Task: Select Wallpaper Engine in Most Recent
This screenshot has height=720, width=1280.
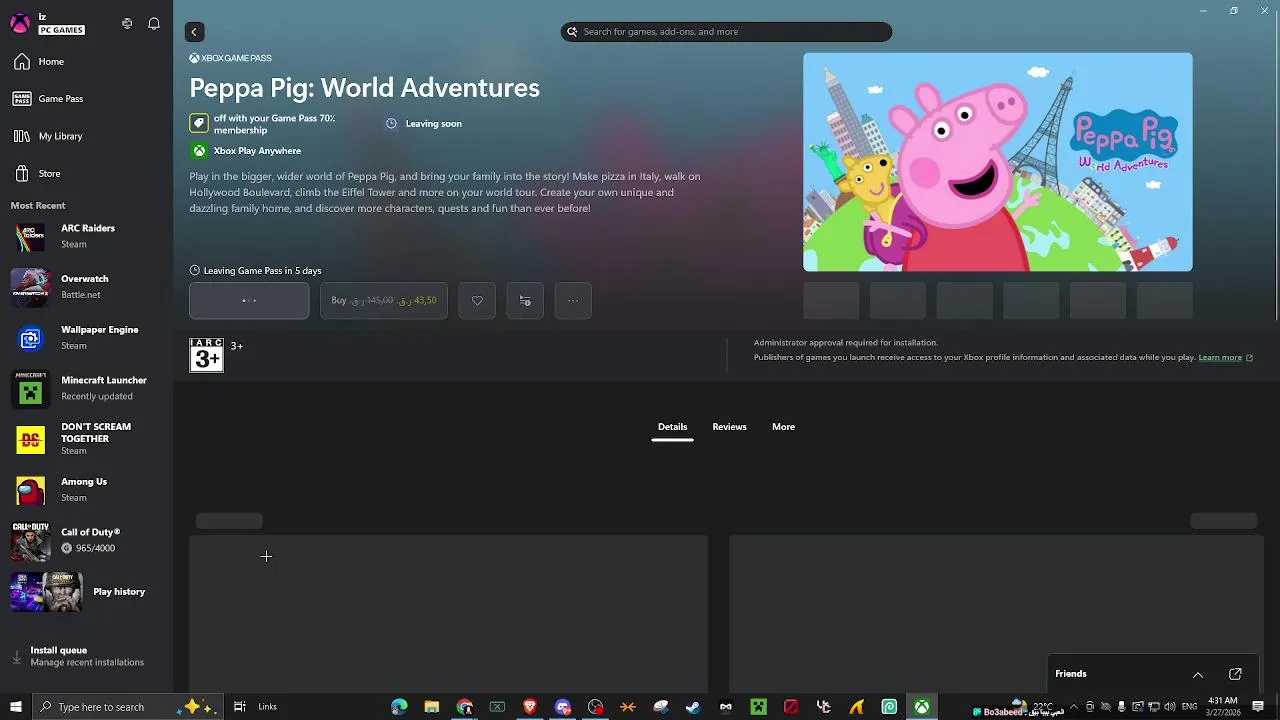Action: pyautogui.click(x=86, y=338)
